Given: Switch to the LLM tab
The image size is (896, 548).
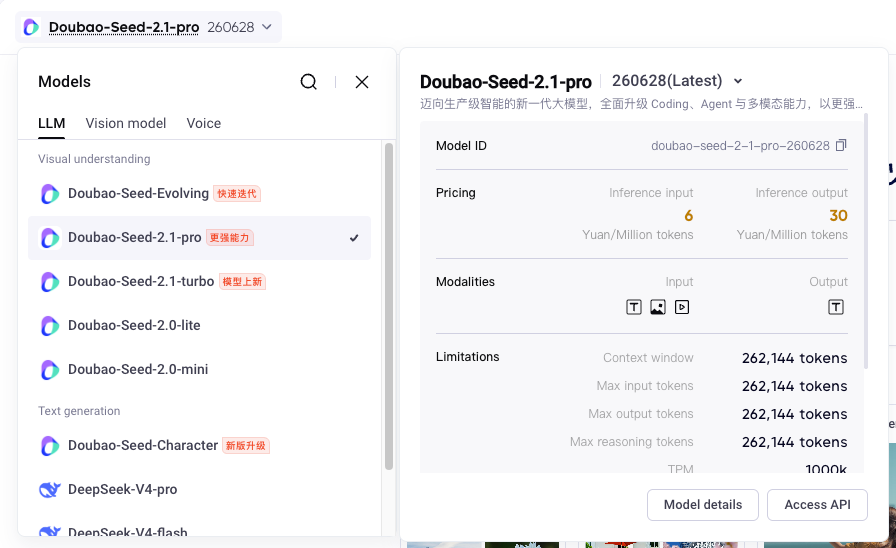Looking at the screenshot, I should click(51, 123).
